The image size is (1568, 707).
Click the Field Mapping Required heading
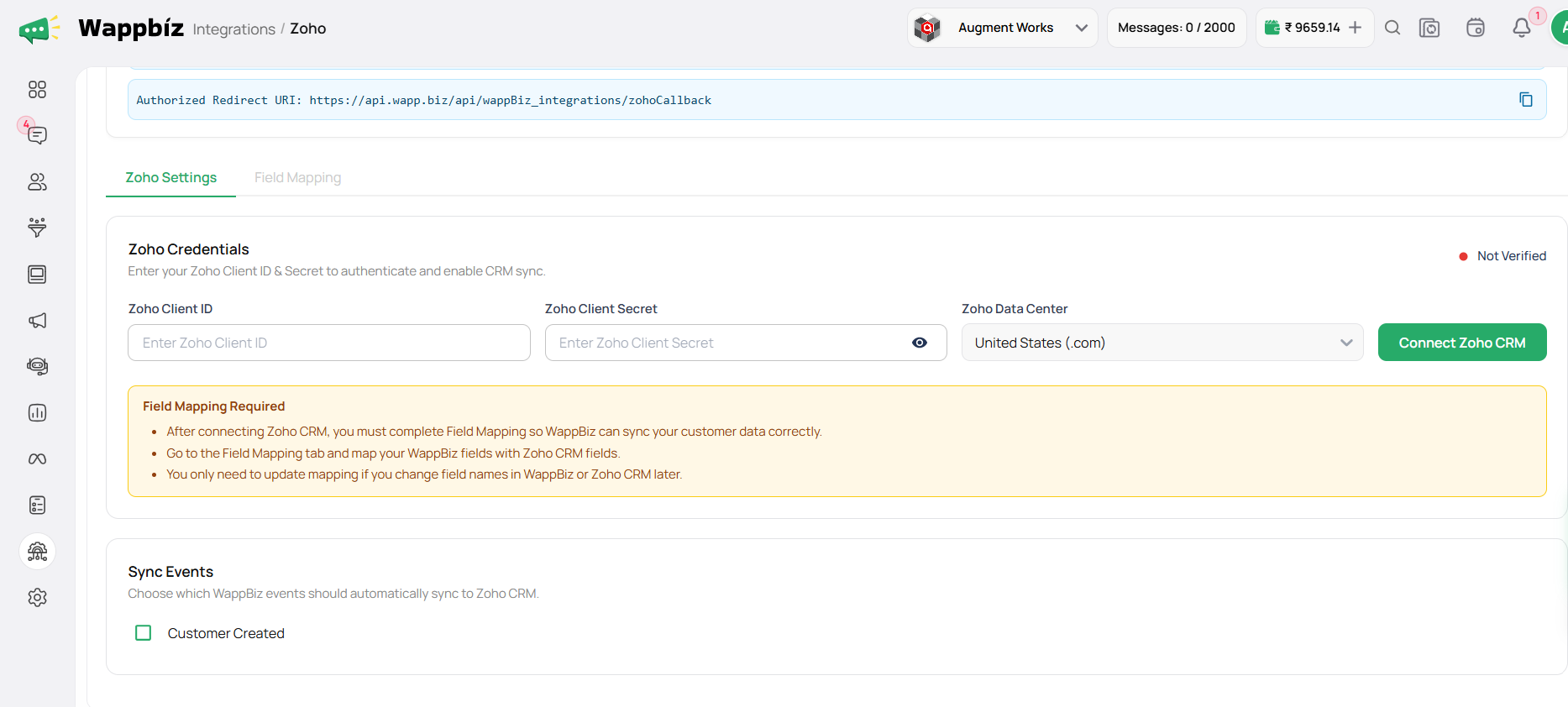tap(214, 406)
